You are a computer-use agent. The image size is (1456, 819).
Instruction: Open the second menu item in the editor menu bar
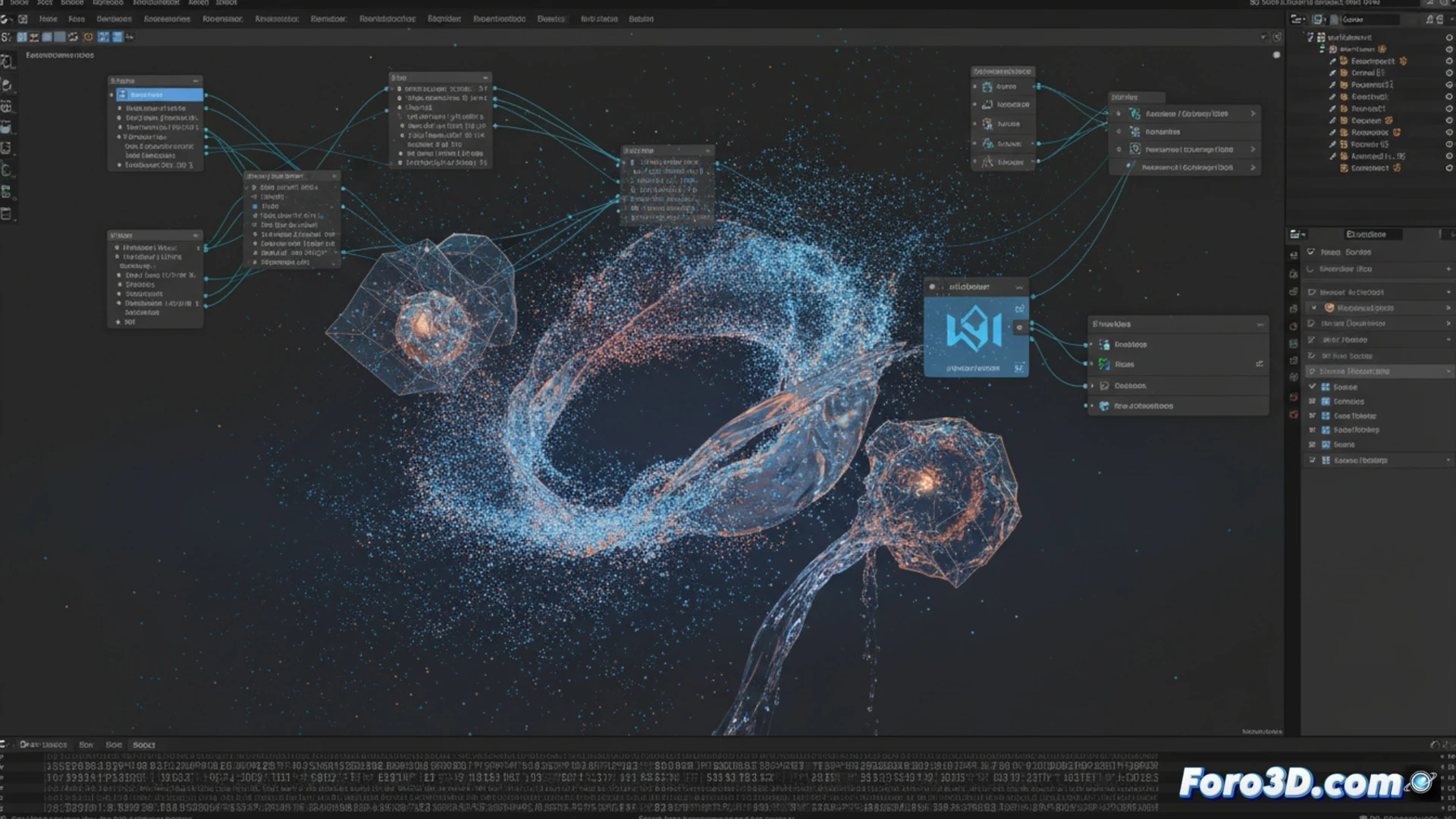(77, 19)
